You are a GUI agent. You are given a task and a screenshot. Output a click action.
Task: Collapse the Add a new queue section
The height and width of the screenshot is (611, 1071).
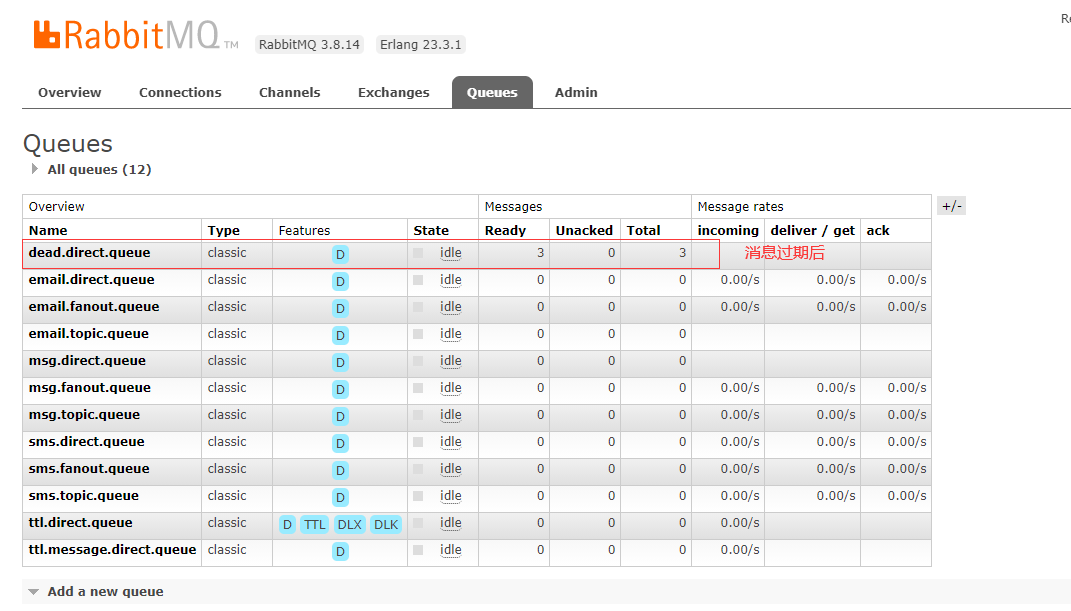[97, 592]
